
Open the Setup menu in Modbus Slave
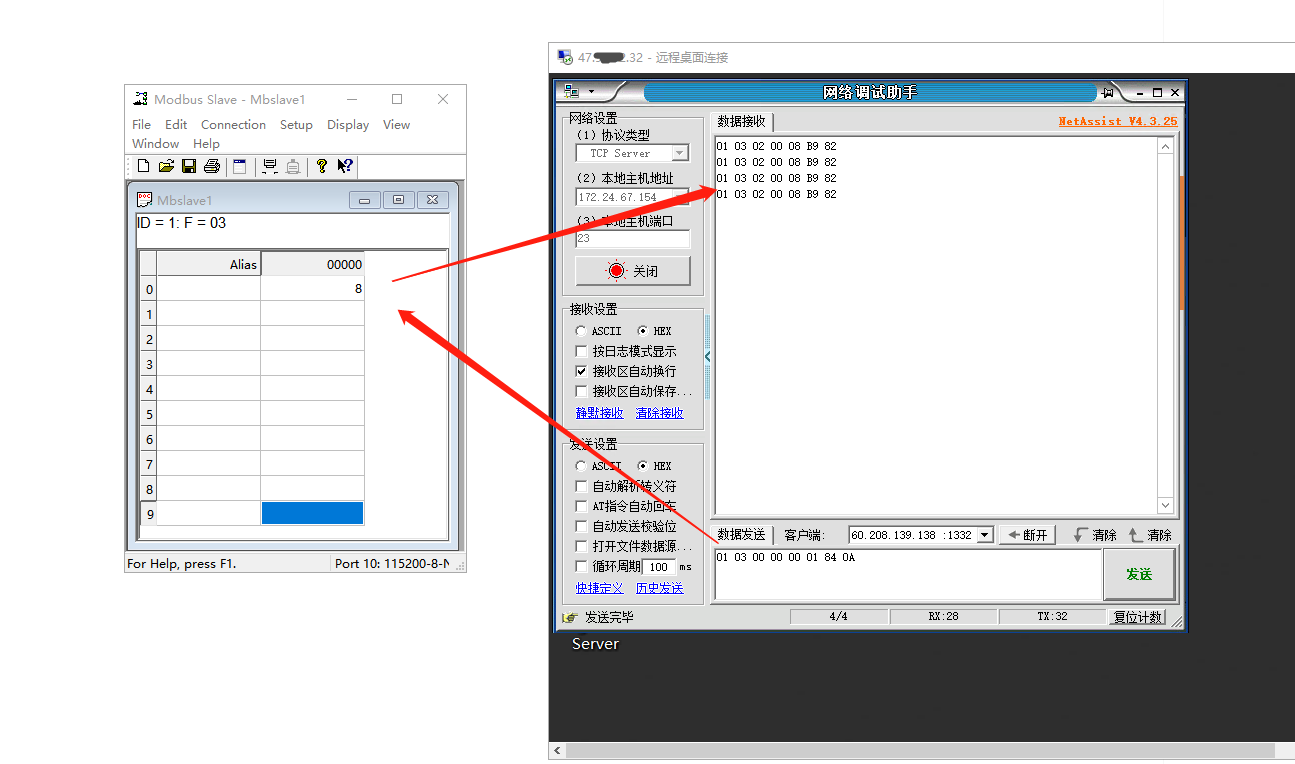coord(296,125)
